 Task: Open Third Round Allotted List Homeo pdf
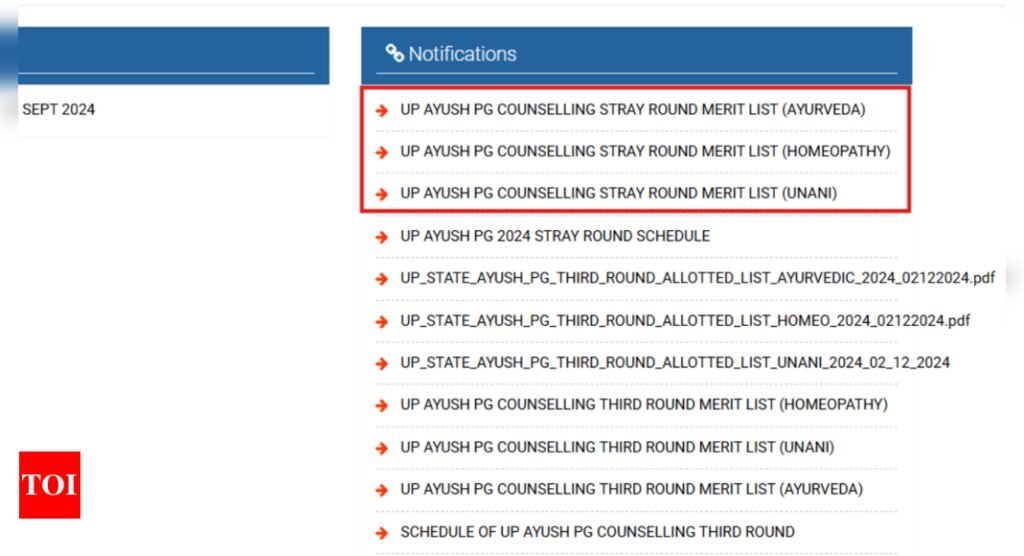(x=685, y=320)
